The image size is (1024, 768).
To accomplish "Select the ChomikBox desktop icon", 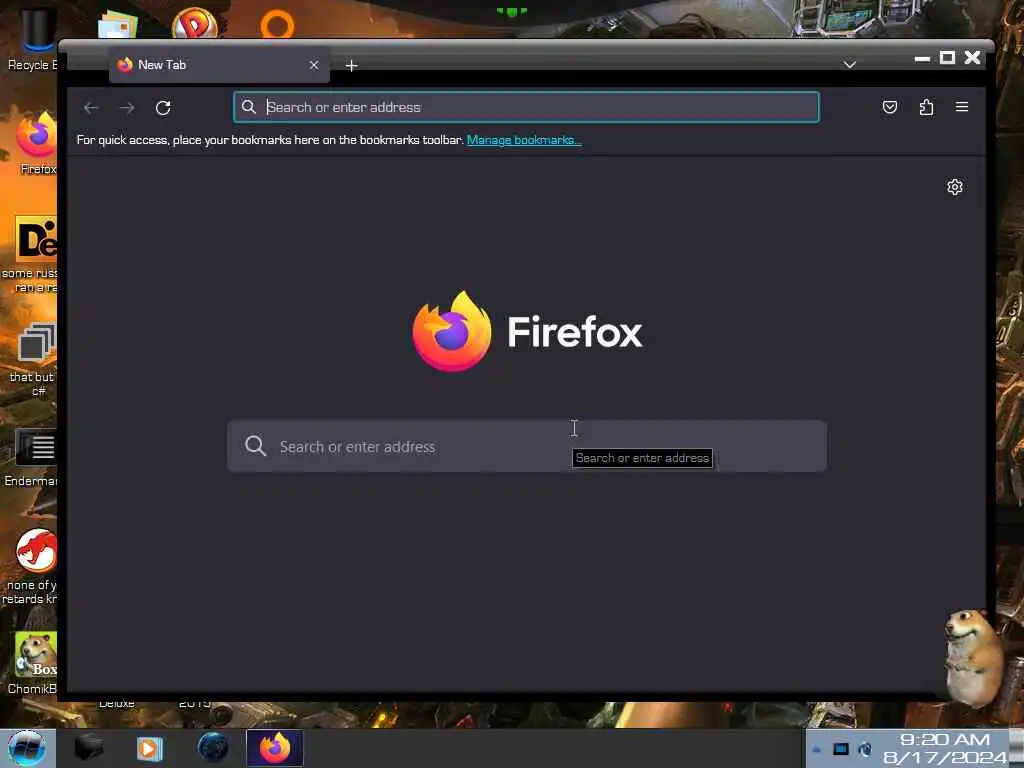I will coord(33,663).
